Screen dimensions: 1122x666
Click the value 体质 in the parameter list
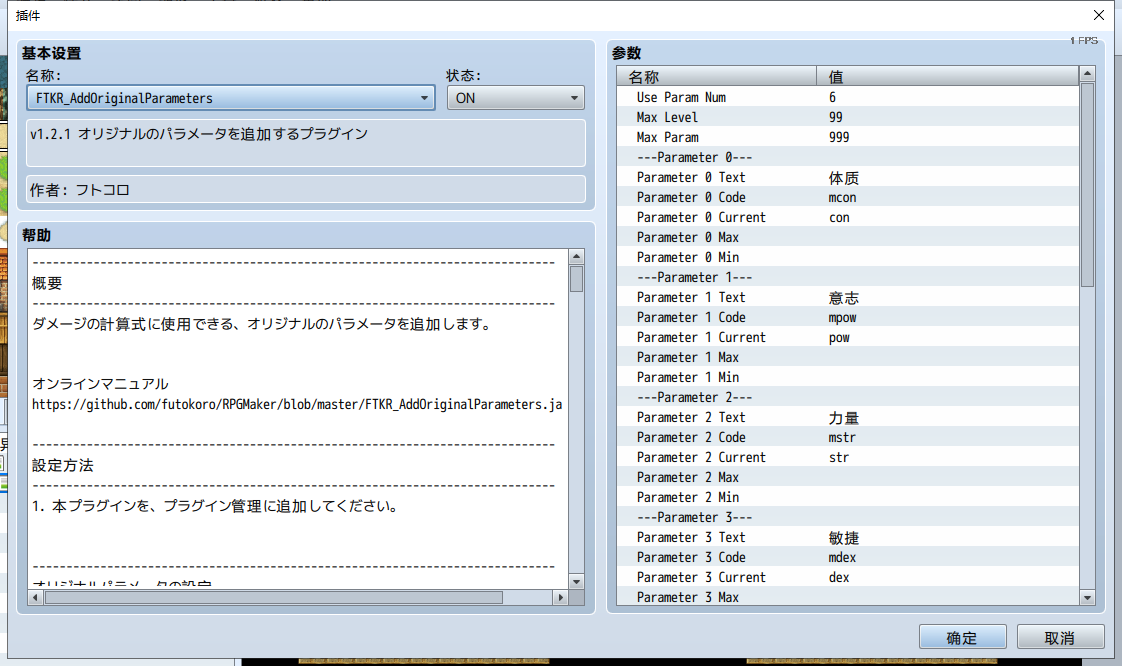844,177
